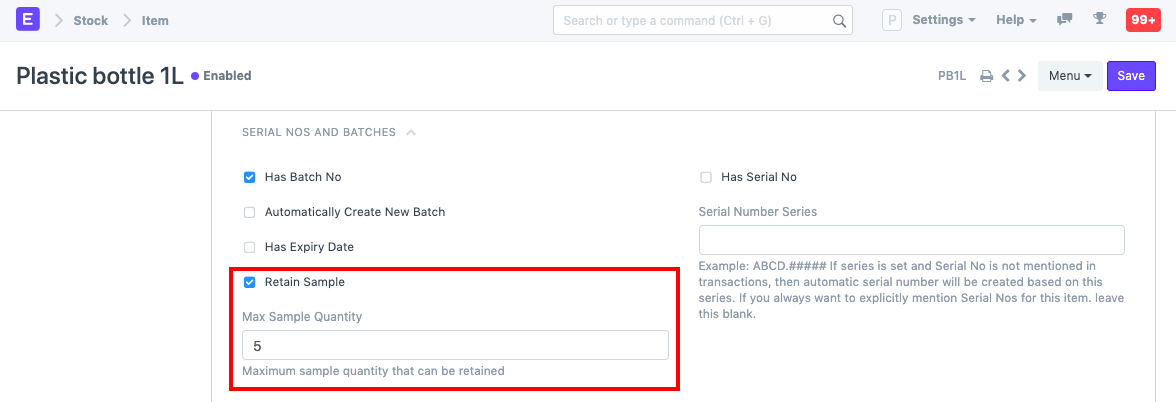Click the Max Sample Quantity field
The width and height of the screenshot is (1176, 402).
(x=455, y=345)
